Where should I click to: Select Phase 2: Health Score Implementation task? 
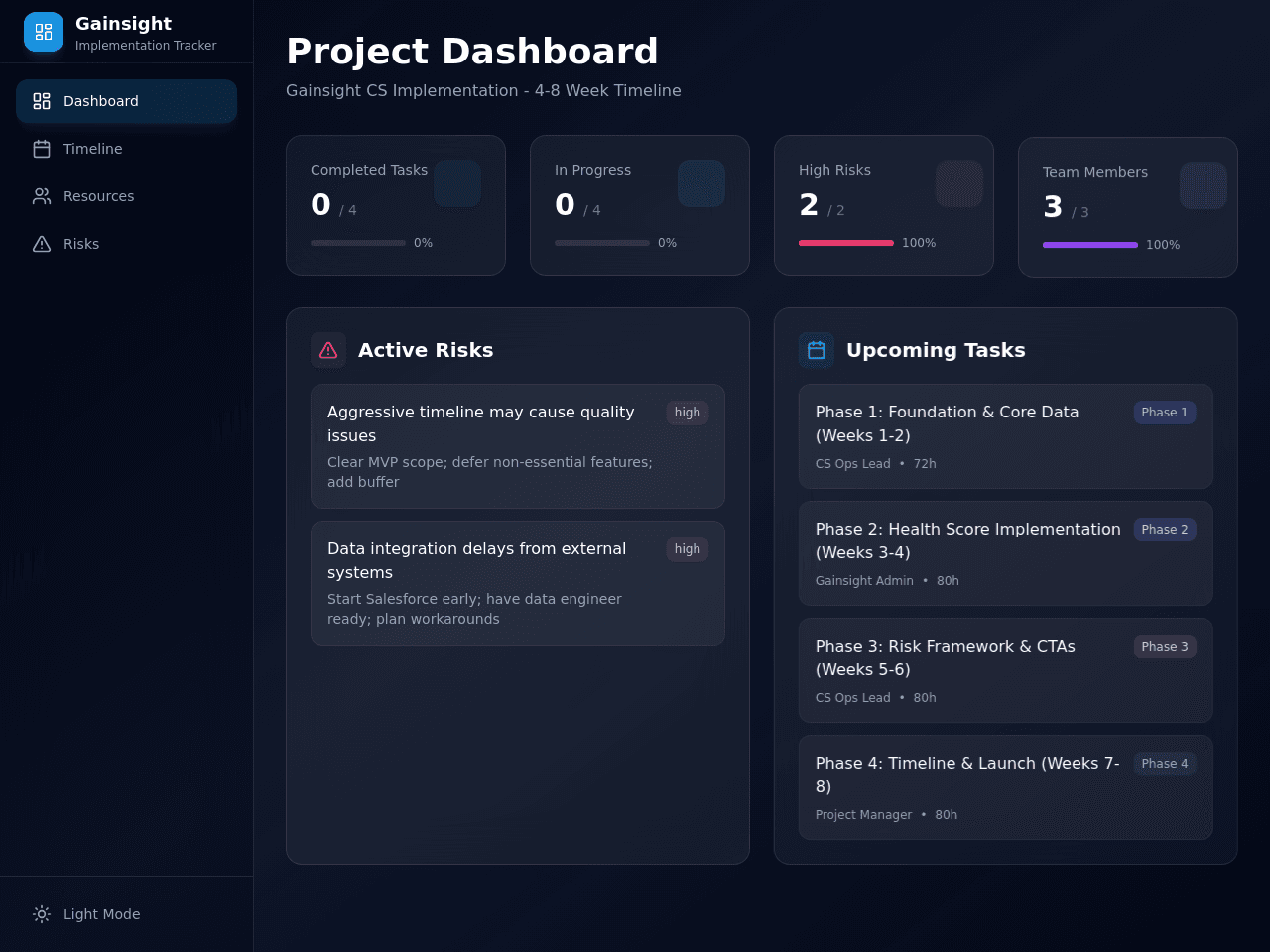tap(1006, 553)
